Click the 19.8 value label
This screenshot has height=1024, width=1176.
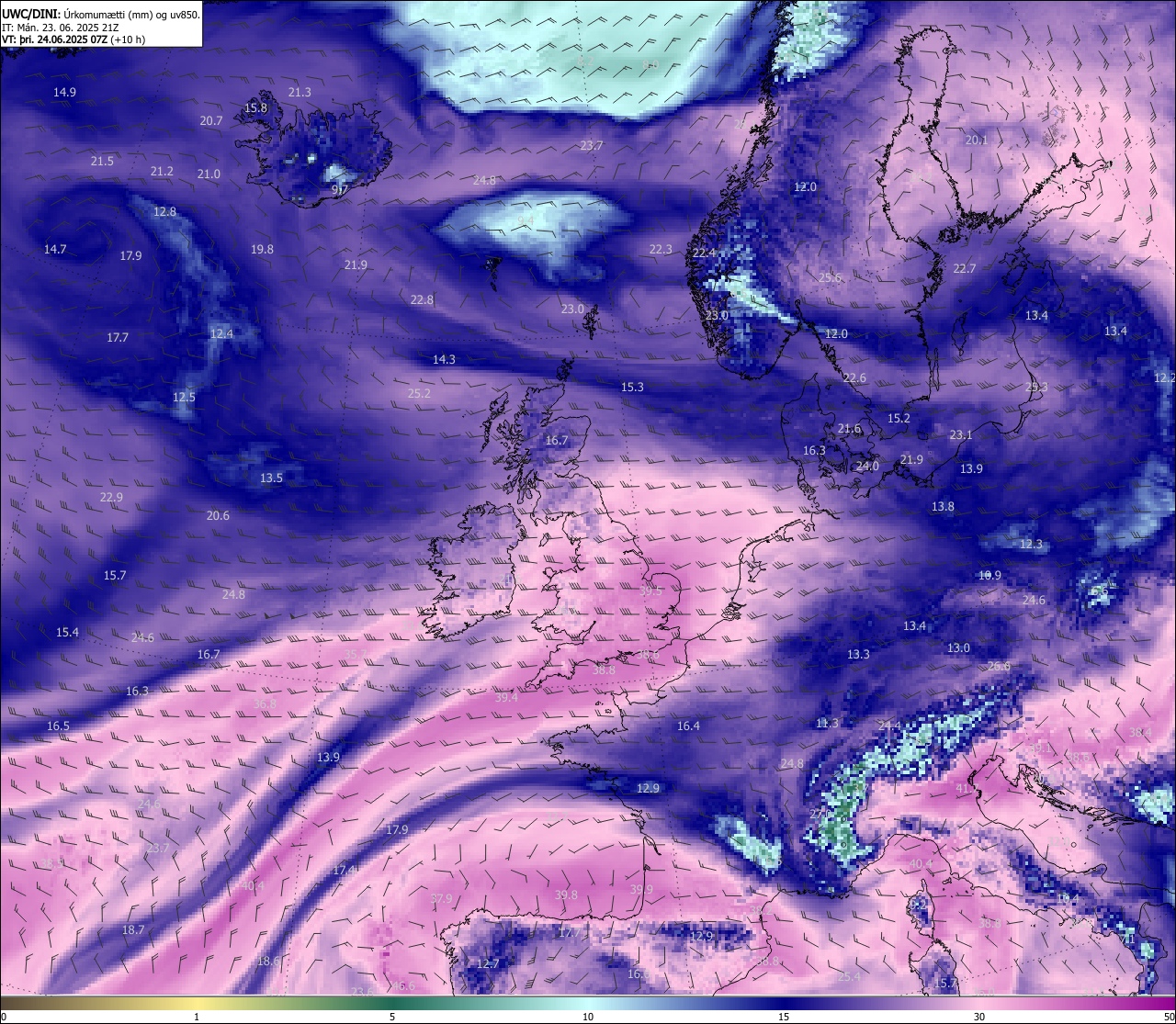[262, 249]
